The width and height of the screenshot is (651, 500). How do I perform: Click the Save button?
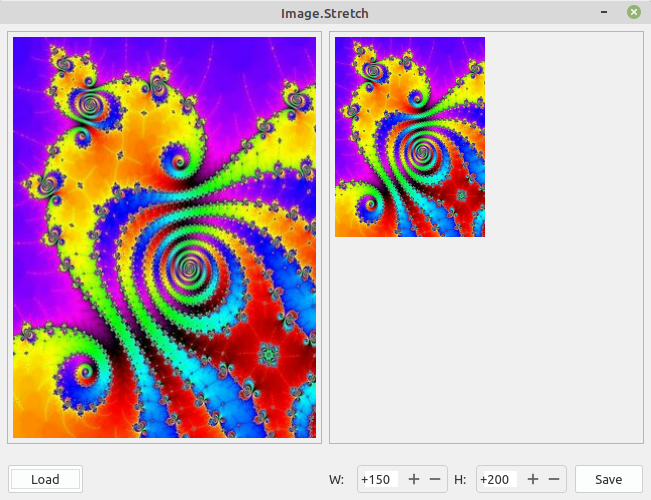(609, 479)
